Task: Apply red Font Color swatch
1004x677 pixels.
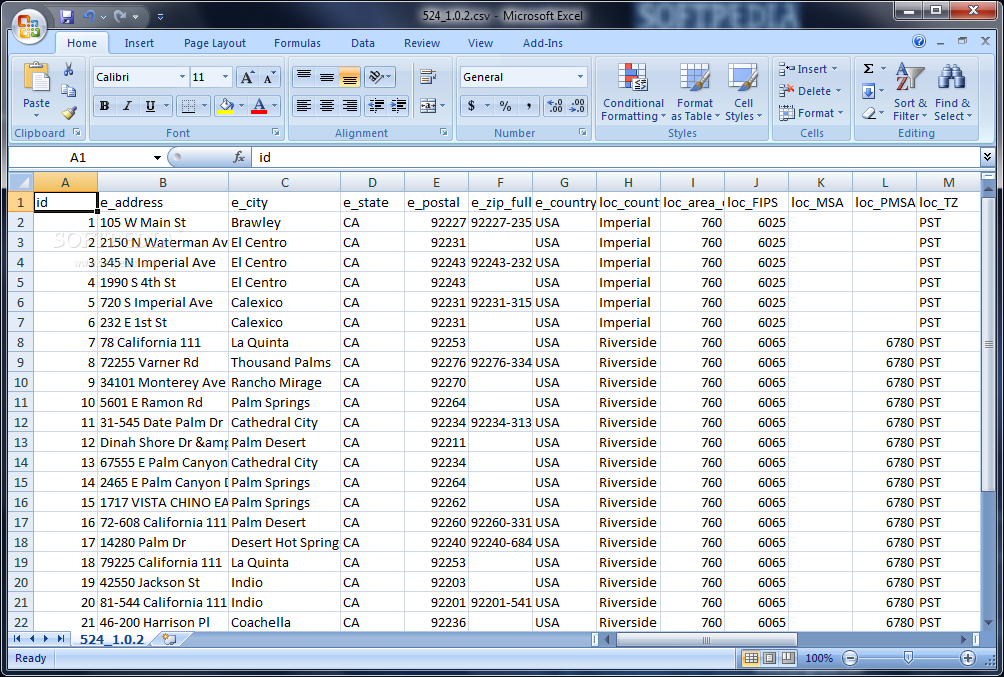Action: [x=259, y=106]
